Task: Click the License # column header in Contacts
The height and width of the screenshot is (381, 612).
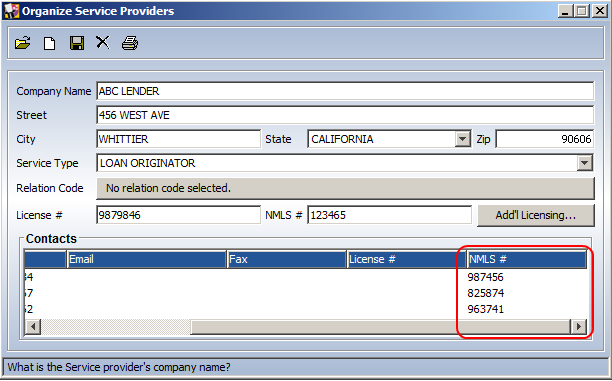Action: tap(406, 259)
